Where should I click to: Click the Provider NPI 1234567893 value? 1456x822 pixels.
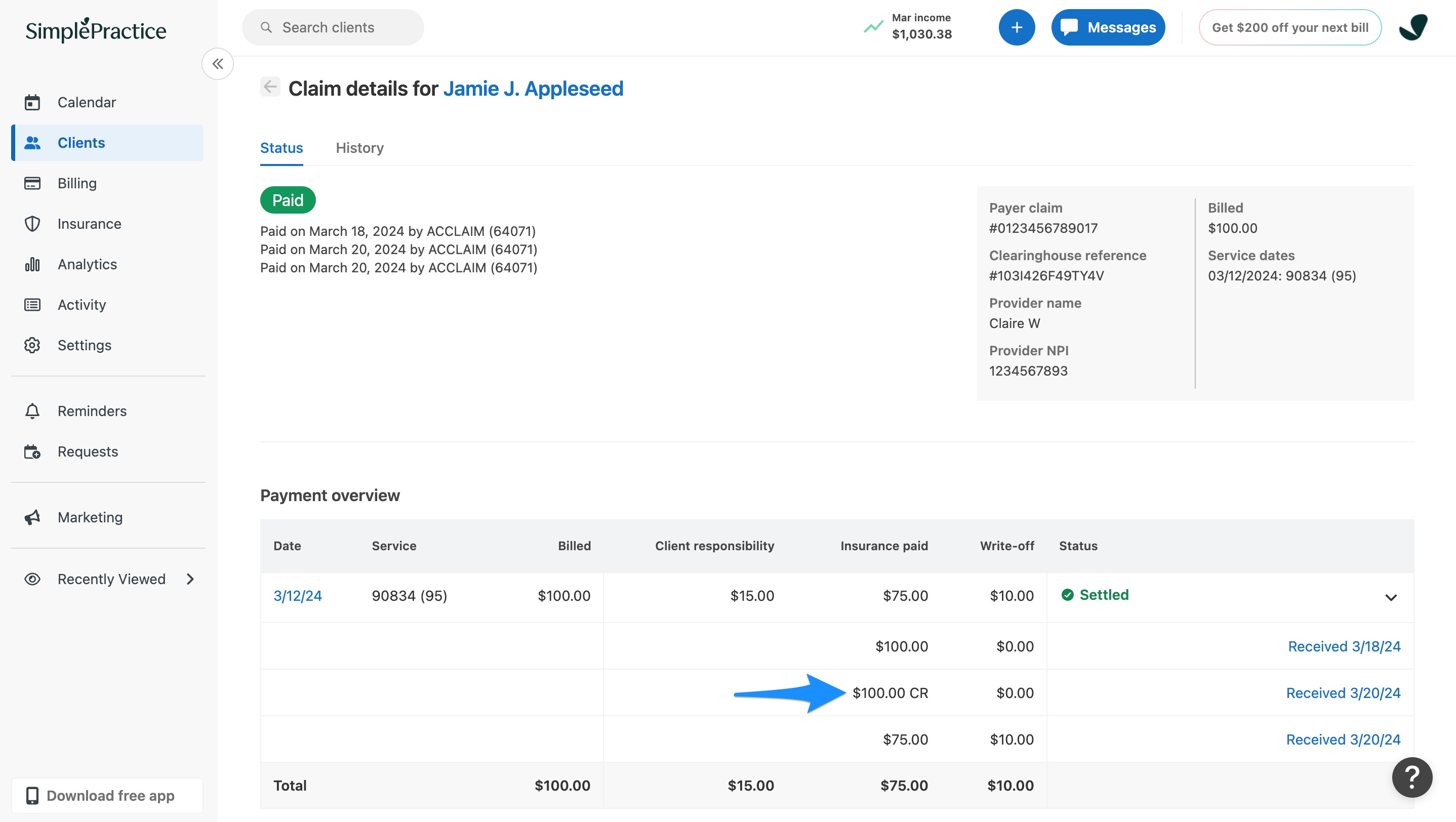[x=1028, y=371]
